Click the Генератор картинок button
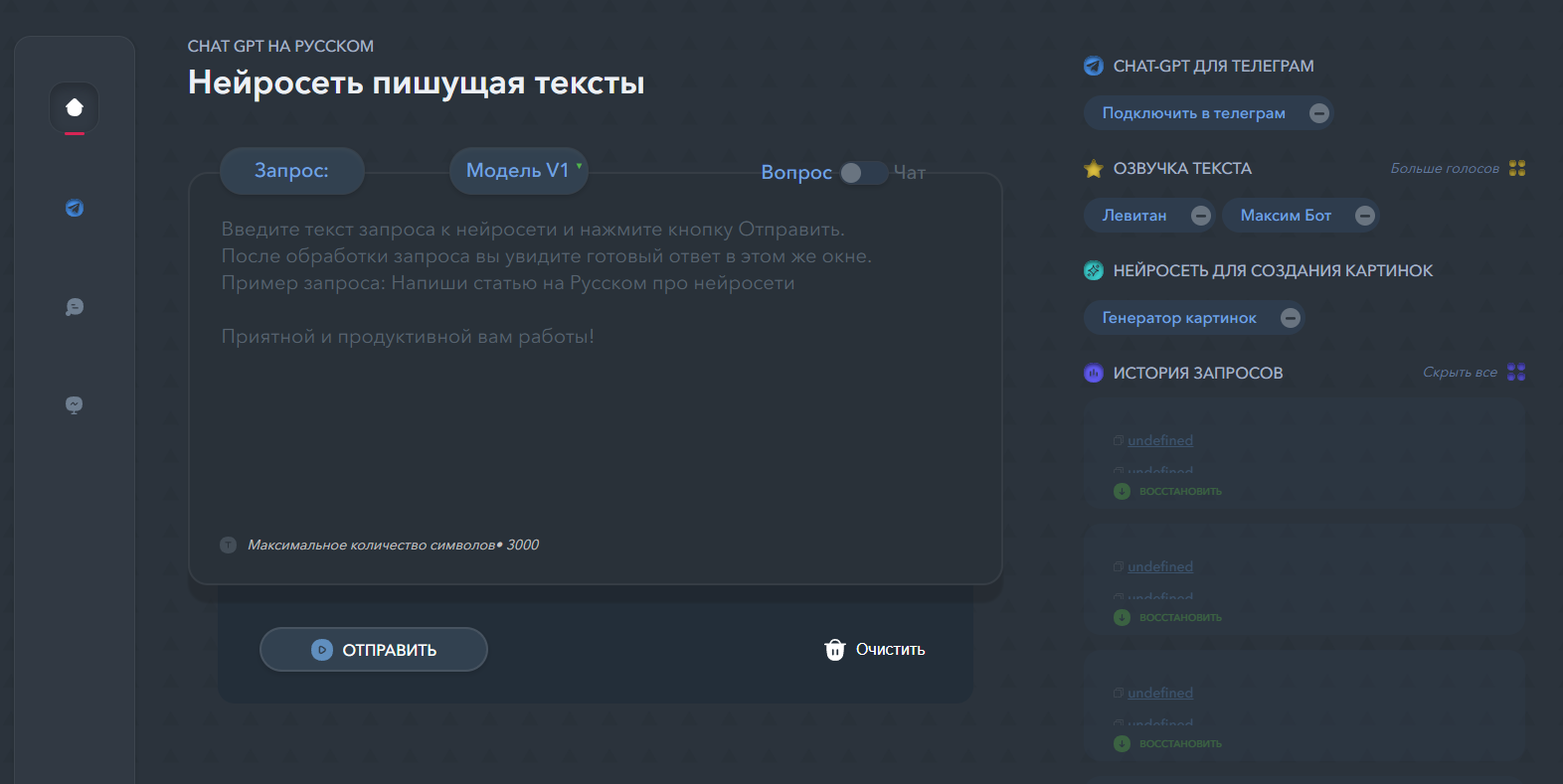The height and width of the screenshot is (784, 1563). tap(1179, 318)
